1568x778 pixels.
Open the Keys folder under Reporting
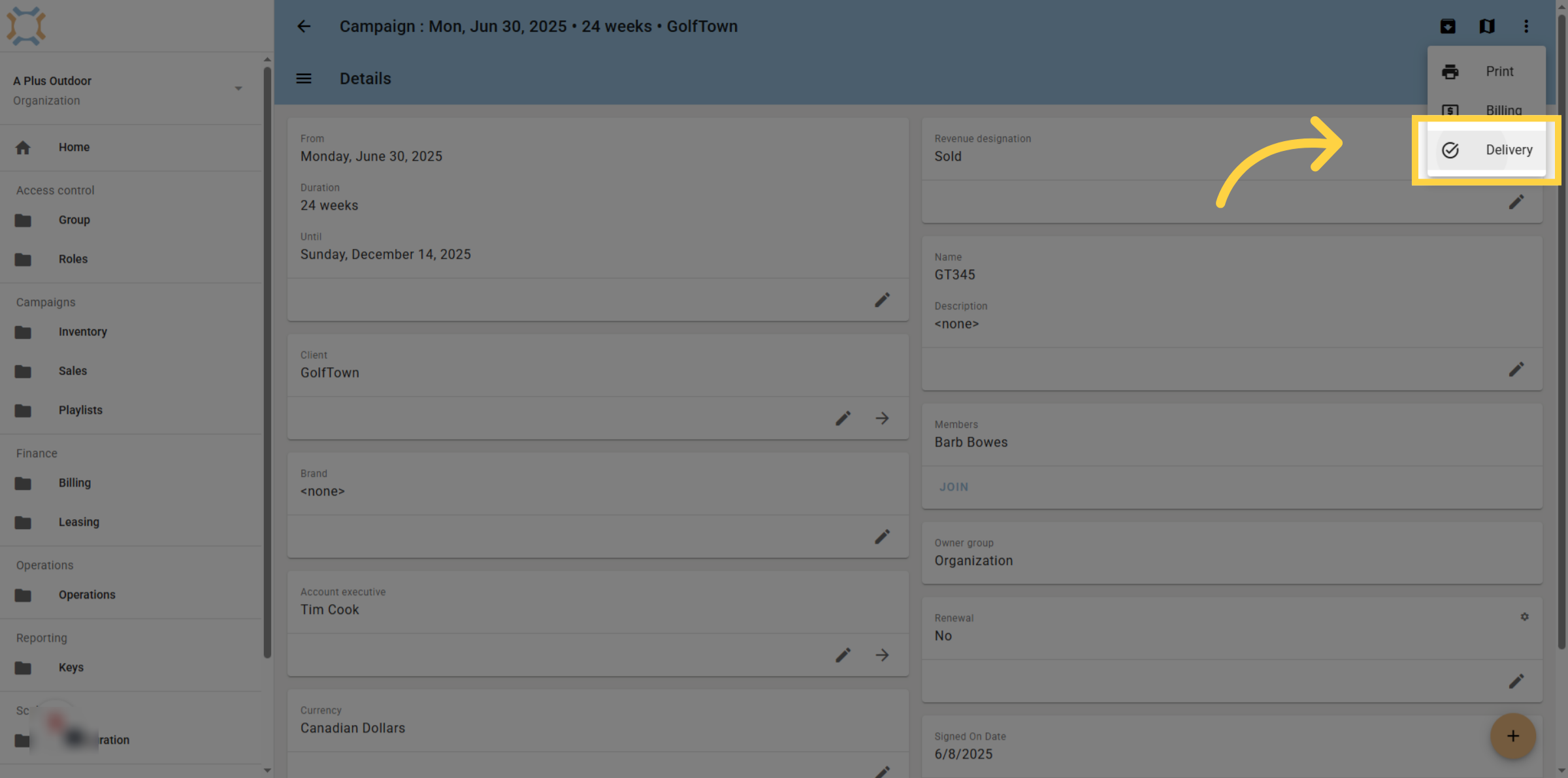131,668
